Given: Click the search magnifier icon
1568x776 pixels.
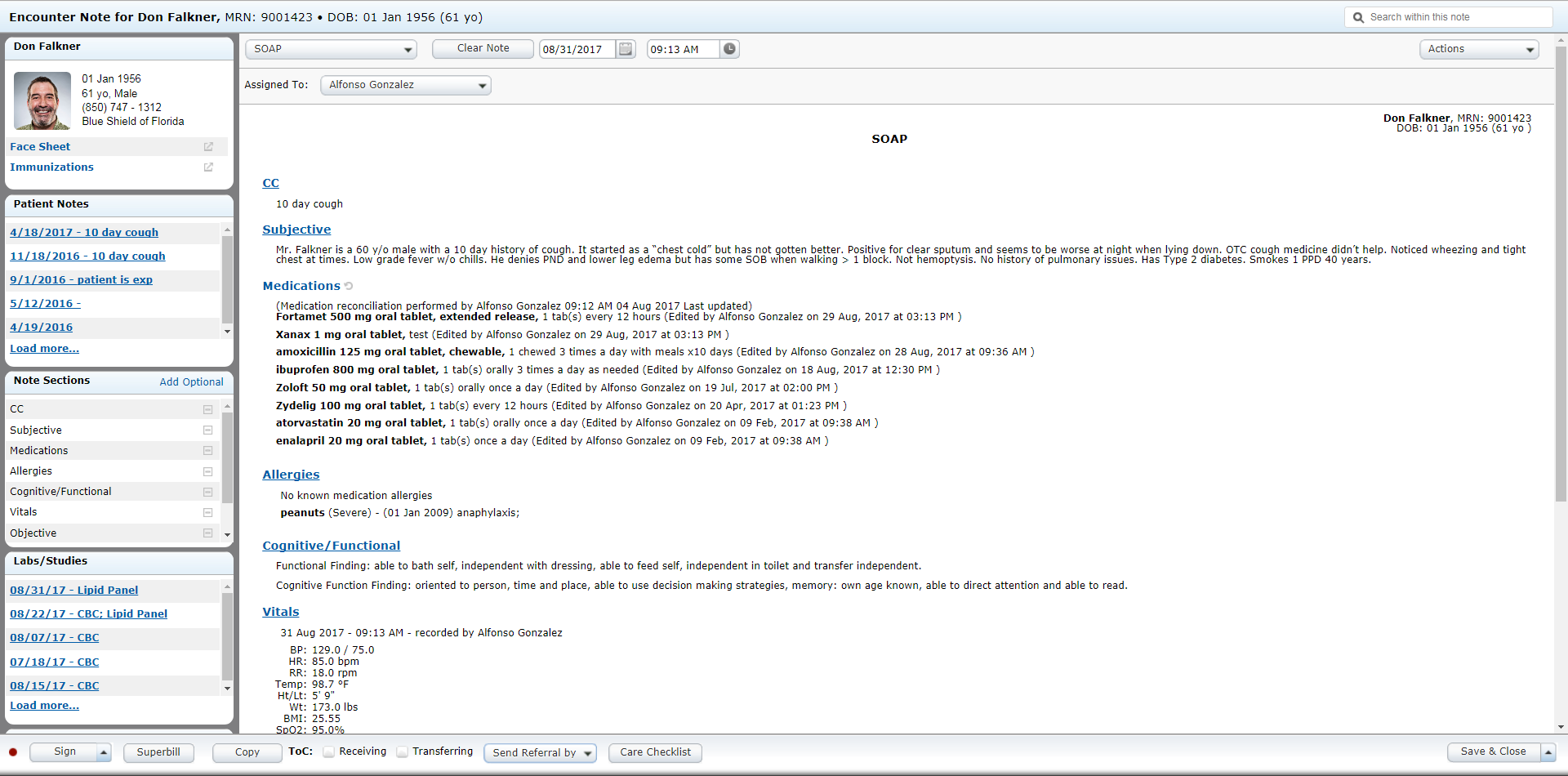Looking at the screenshot, I should [x=1358, y=17].
